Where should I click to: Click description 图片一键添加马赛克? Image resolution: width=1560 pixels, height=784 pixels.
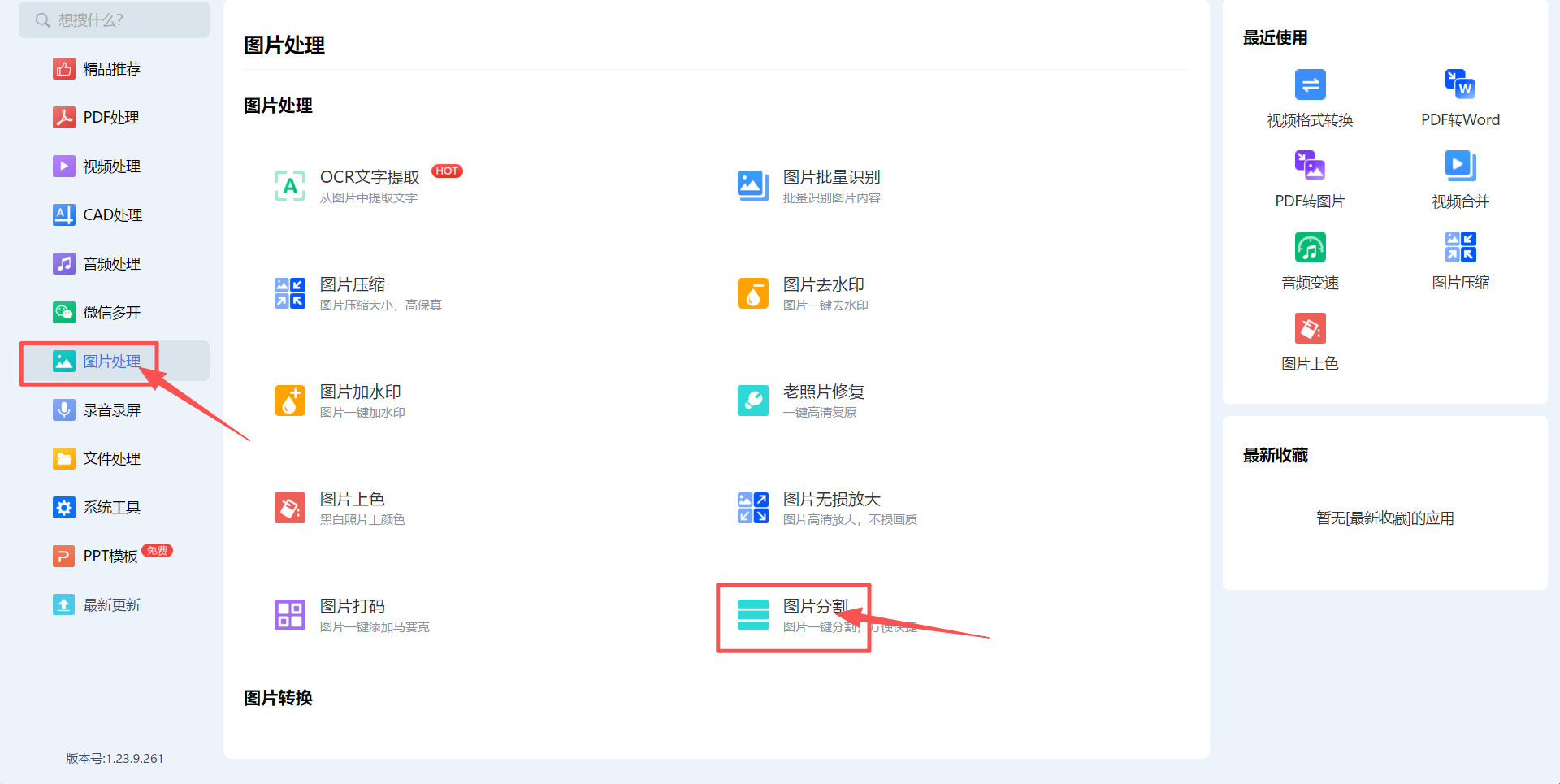coord(375,627)
